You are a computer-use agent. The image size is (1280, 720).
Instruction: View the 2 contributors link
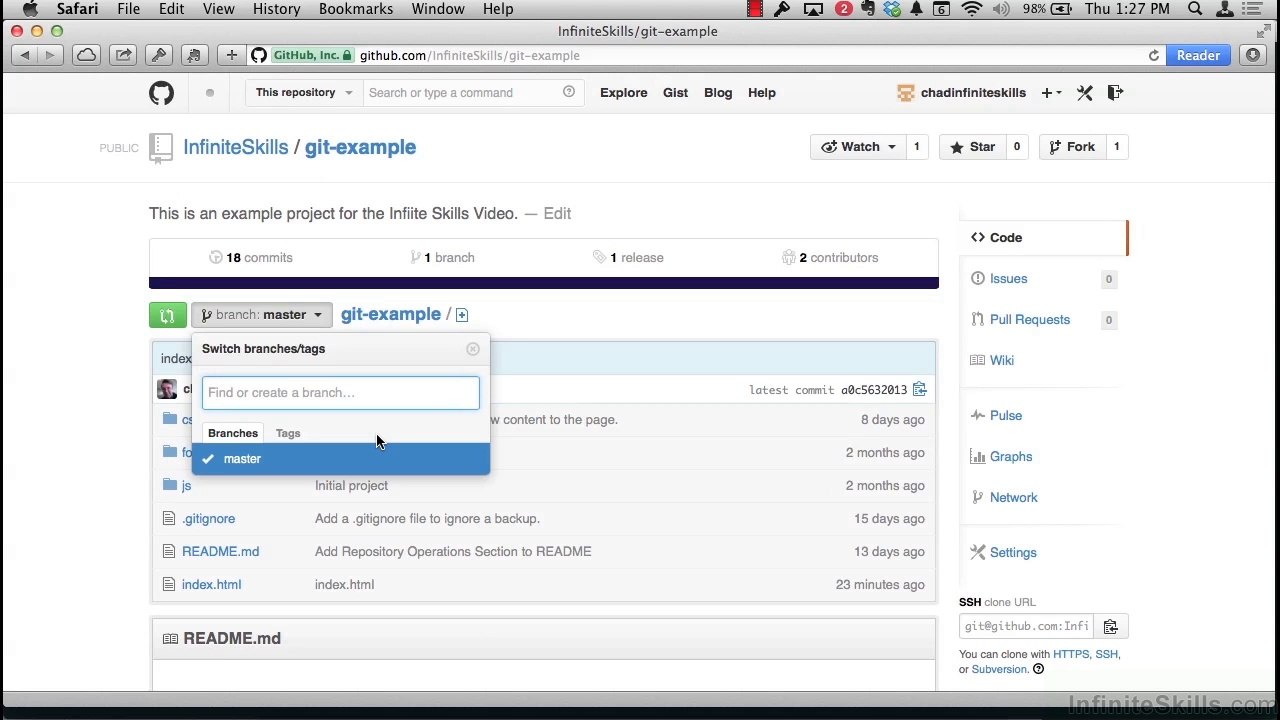[830, 258]
